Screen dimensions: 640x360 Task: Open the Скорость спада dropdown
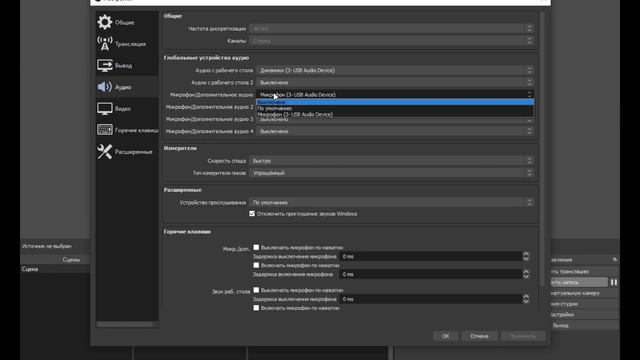(x=392, y=161)
